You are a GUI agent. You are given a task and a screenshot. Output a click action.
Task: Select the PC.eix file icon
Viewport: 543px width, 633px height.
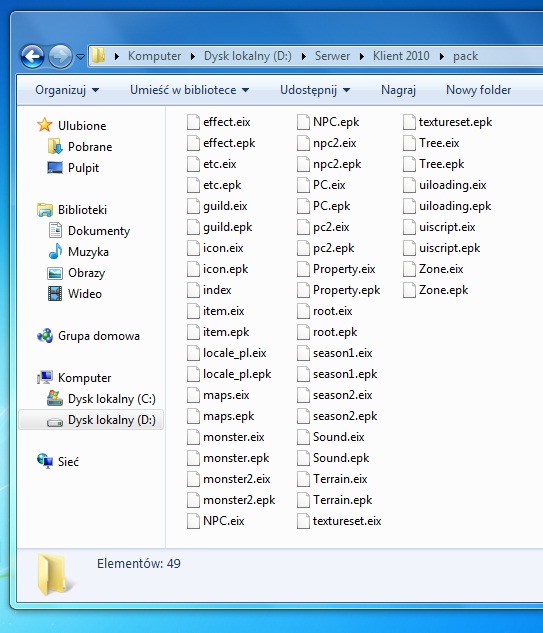click(x=303, y=185)
